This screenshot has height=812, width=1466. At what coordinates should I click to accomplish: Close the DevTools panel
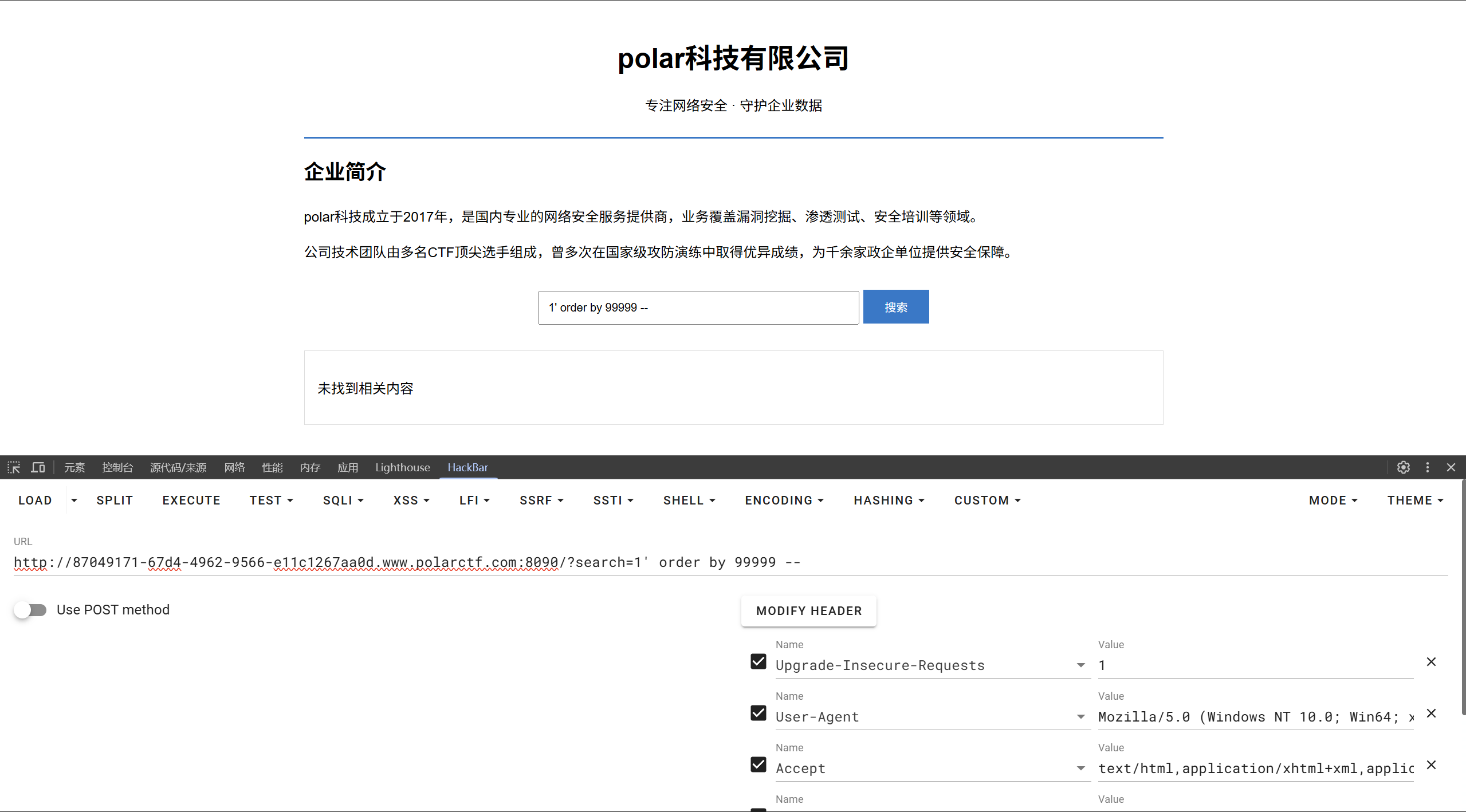pos(1451,467)
